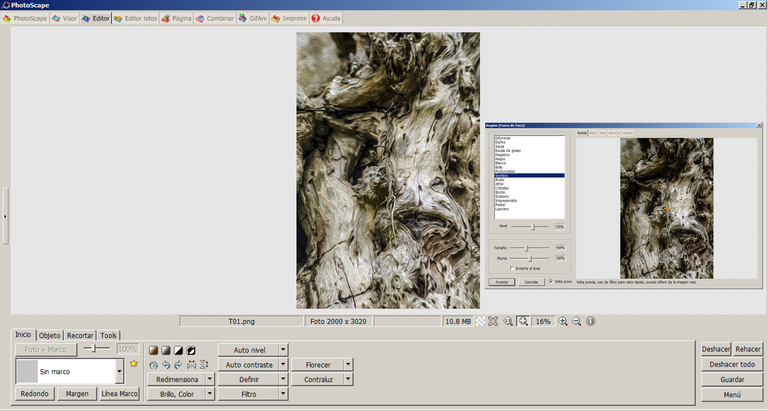Expand the Definir dropdown arrow

283,379
